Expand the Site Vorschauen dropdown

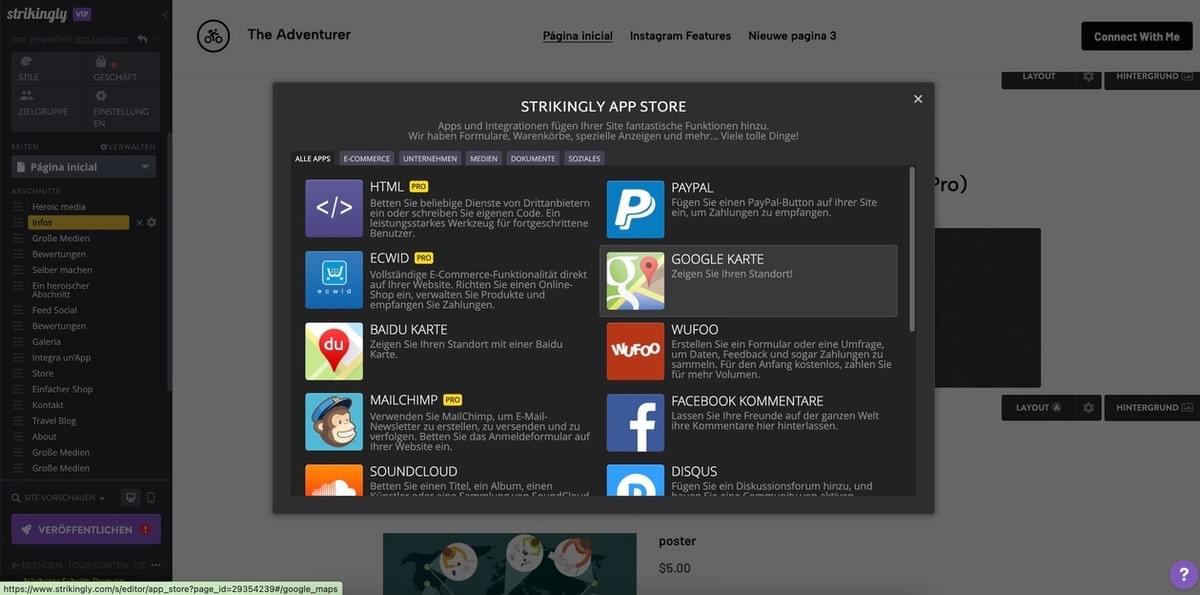[x=59, y=497]
